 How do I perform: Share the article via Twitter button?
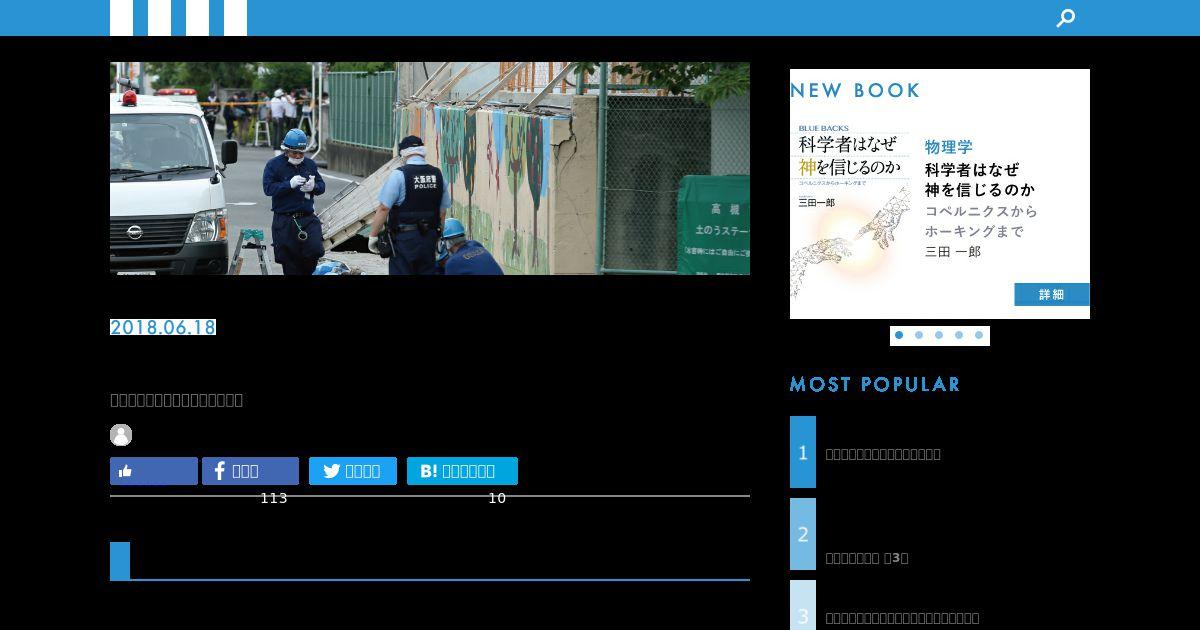(353, 471)
